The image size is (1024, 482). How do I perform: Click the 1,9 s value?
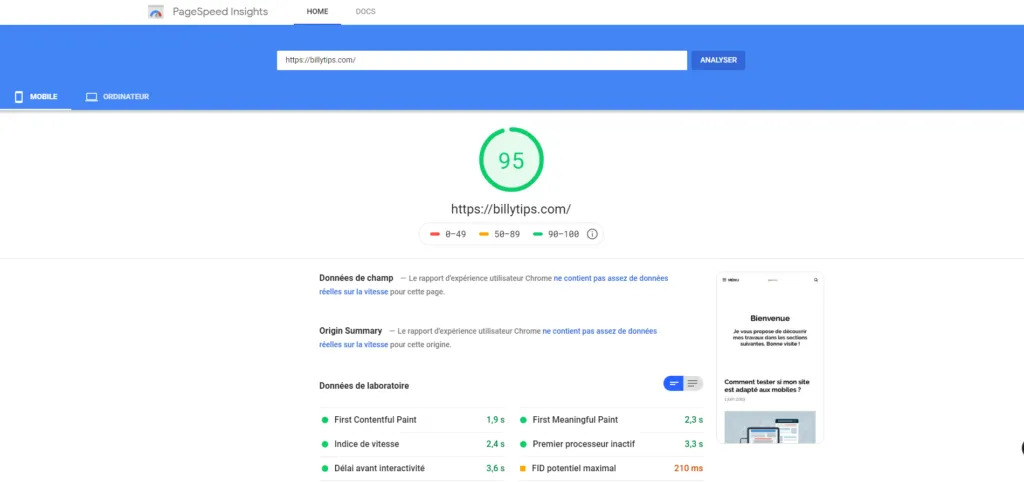tap(495, 420)
